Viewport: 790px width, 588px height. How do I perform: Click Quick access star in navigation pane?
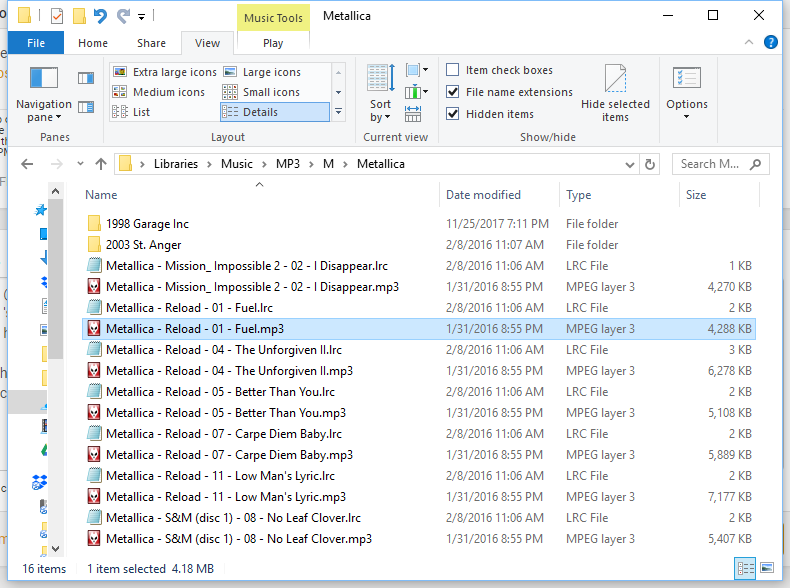pos(40,210)
